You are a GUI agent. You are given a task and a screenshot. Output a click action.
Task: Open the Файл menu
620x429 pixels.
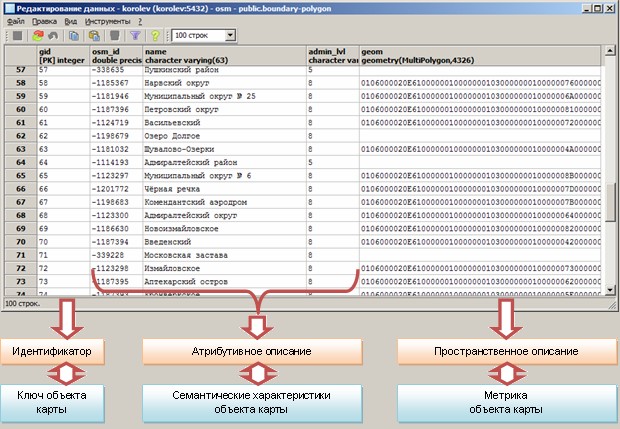click(x=15, y=20)
